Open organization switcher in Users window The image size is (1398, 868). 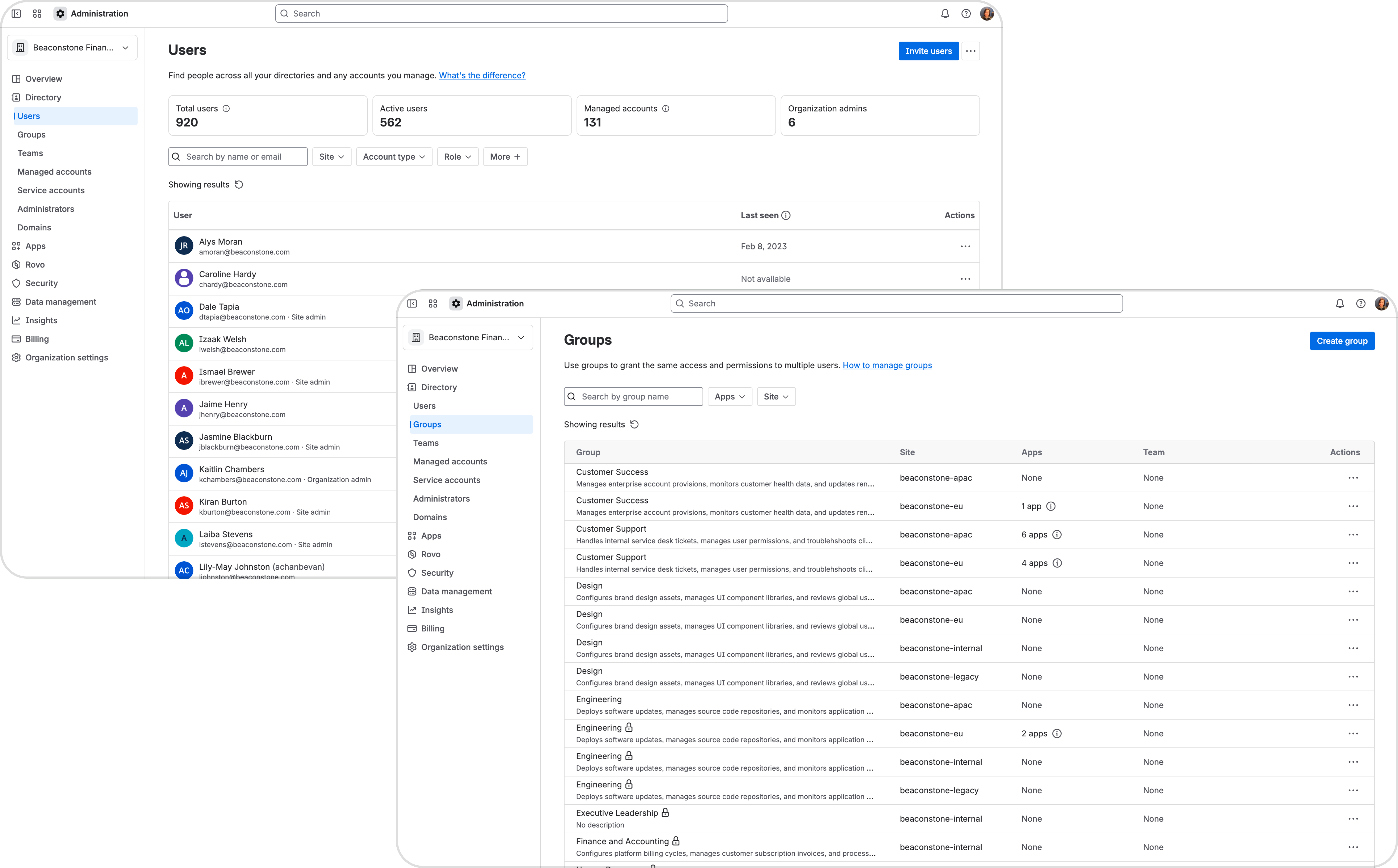[72, 48]
